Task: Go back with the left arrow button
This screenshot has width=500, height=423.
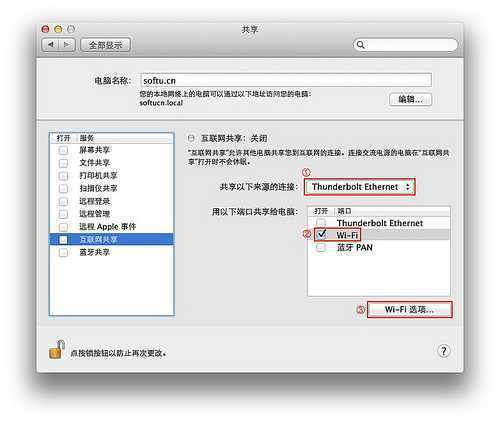Action: (50, 45)
